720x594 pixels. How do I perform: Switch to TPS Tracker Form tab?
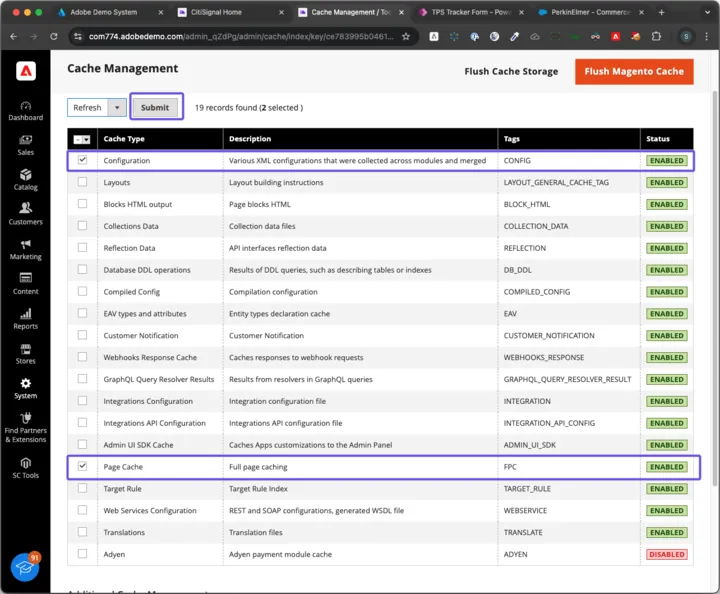(x=471, y=12)
